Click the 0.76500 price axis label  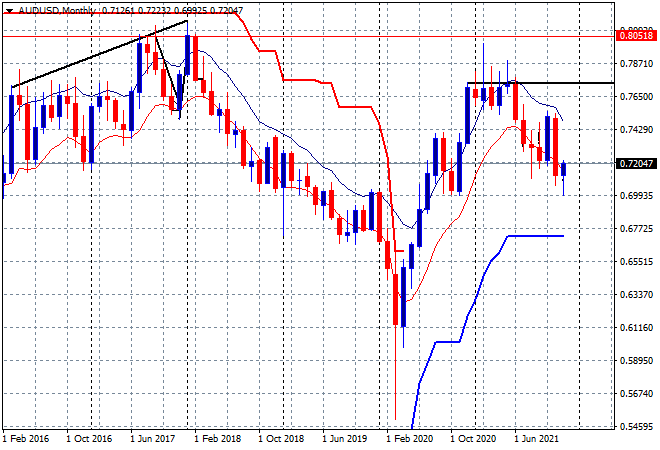pos(636,96)
